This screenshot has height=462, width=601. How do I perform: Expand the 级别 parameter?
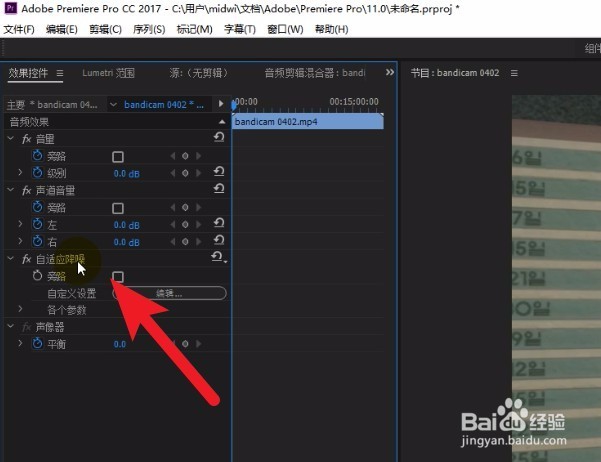point(20,173)
